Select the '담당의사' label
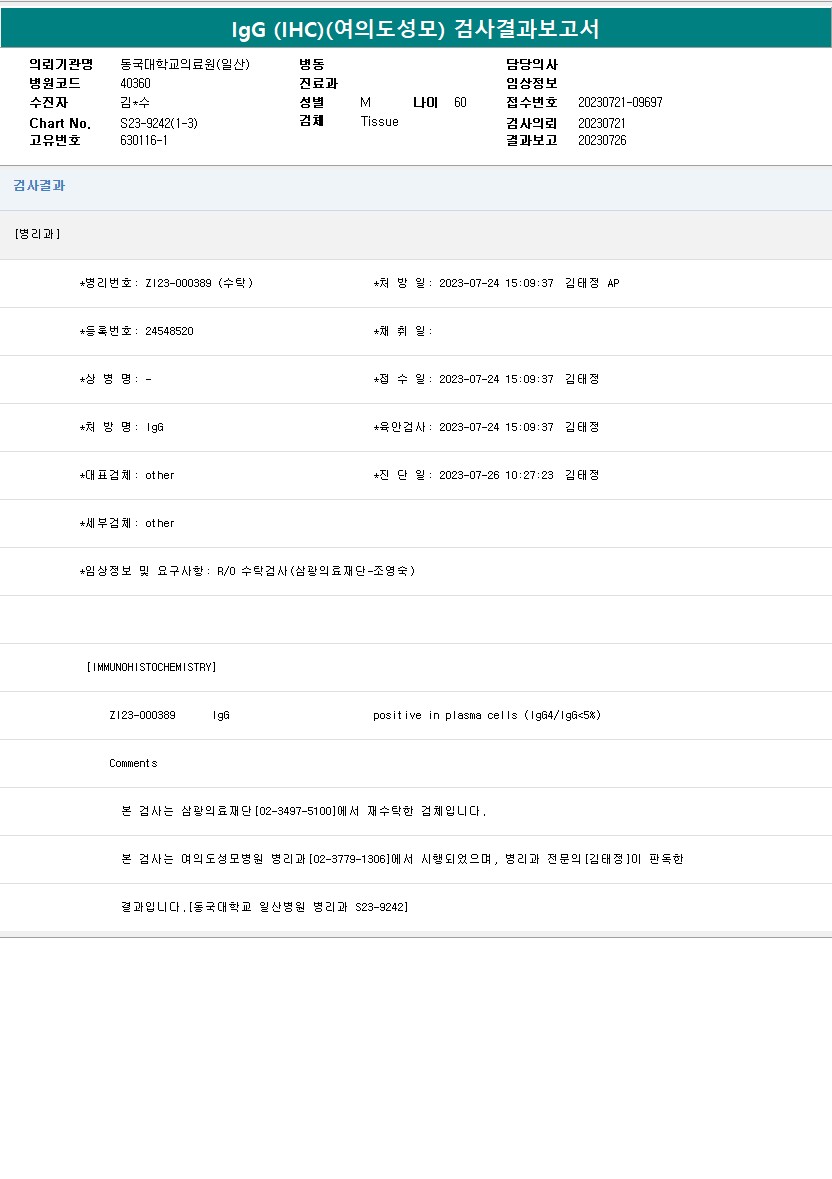832x1179 pixels. coord(532,65)
